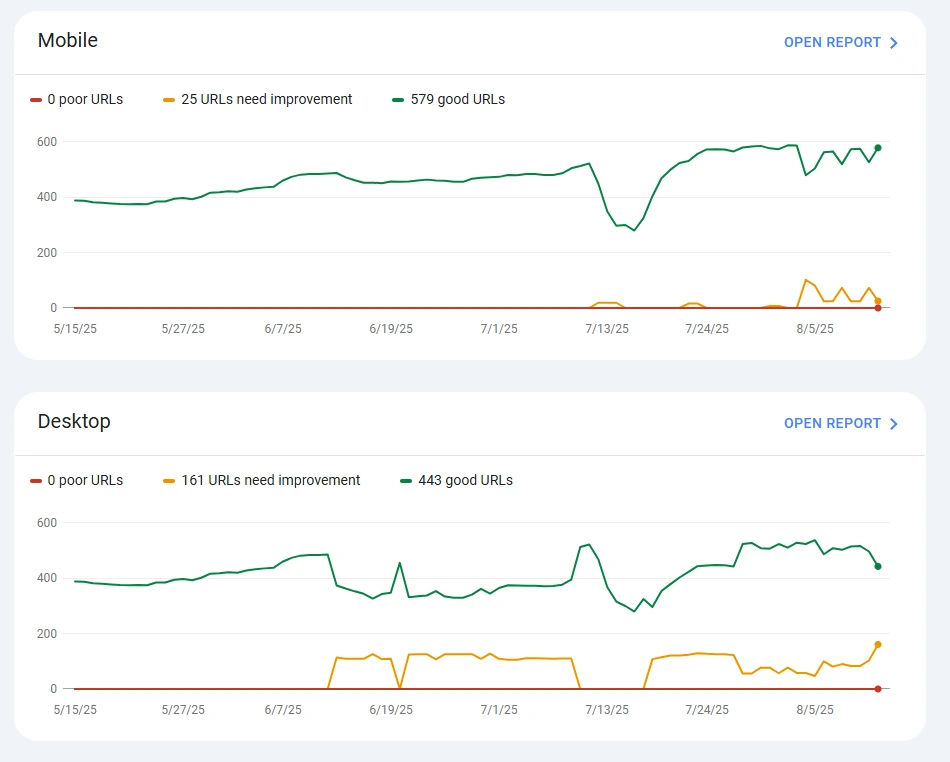
Task: Click orange endpoint dot on Desktop chart
Action: (x=878, y=644)
